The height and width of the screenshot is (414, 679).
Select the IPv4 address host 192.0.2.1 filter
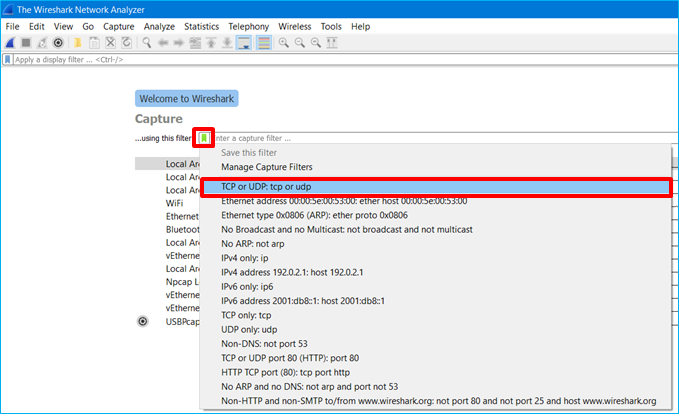pos(436,272)
